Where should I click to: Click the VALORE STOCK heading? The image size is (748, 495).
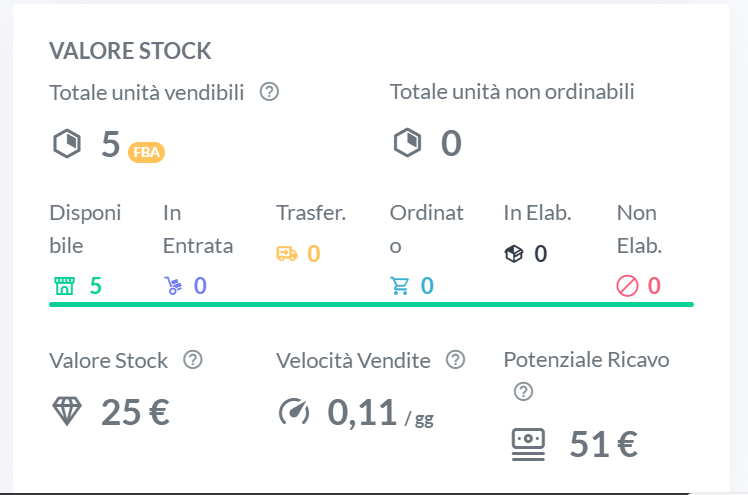pyautogui.click(x=130, y=51)
